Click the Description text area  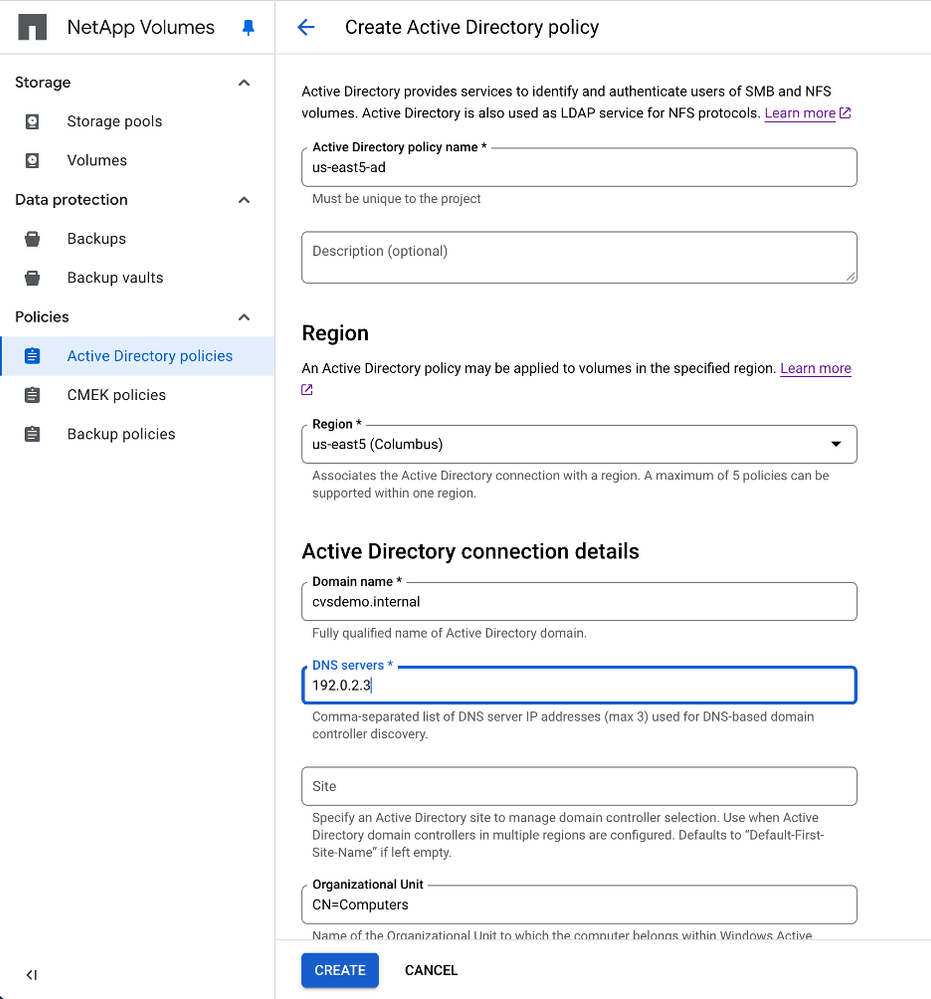click(579, 258)
